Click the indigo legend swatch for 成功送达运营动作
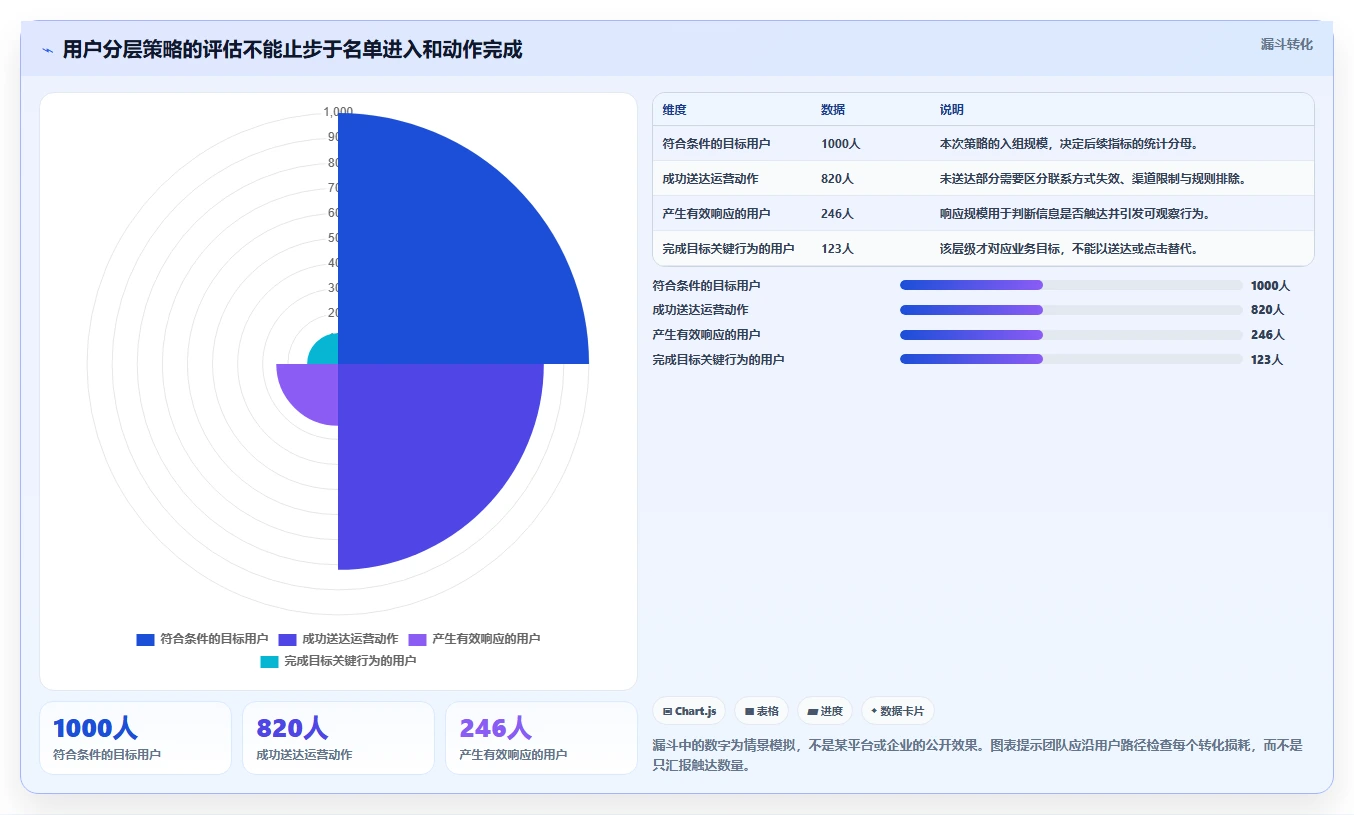 pos(287,639)
